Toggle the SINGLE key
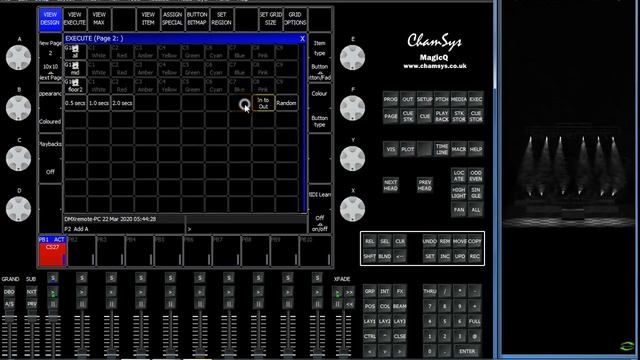Screen dimensions: 640x360 [x=476, y=193]
